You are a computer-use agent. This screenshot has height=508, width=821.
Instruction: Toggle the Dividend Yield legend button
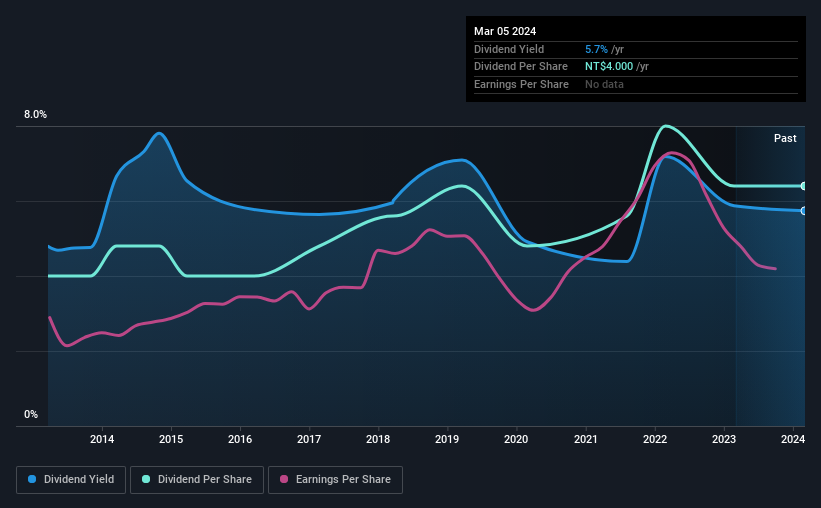pyautogui.click(x=71, y=480)
